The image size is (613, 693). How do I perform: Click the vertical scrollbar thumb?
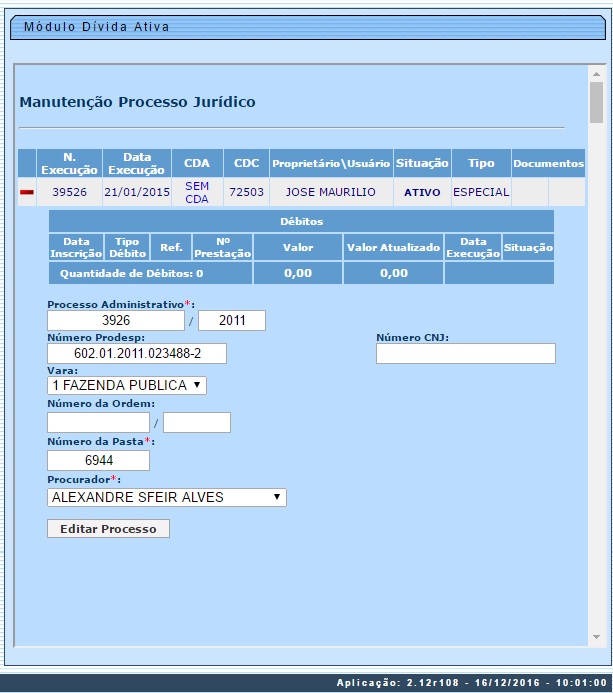[x=596, y=101]
